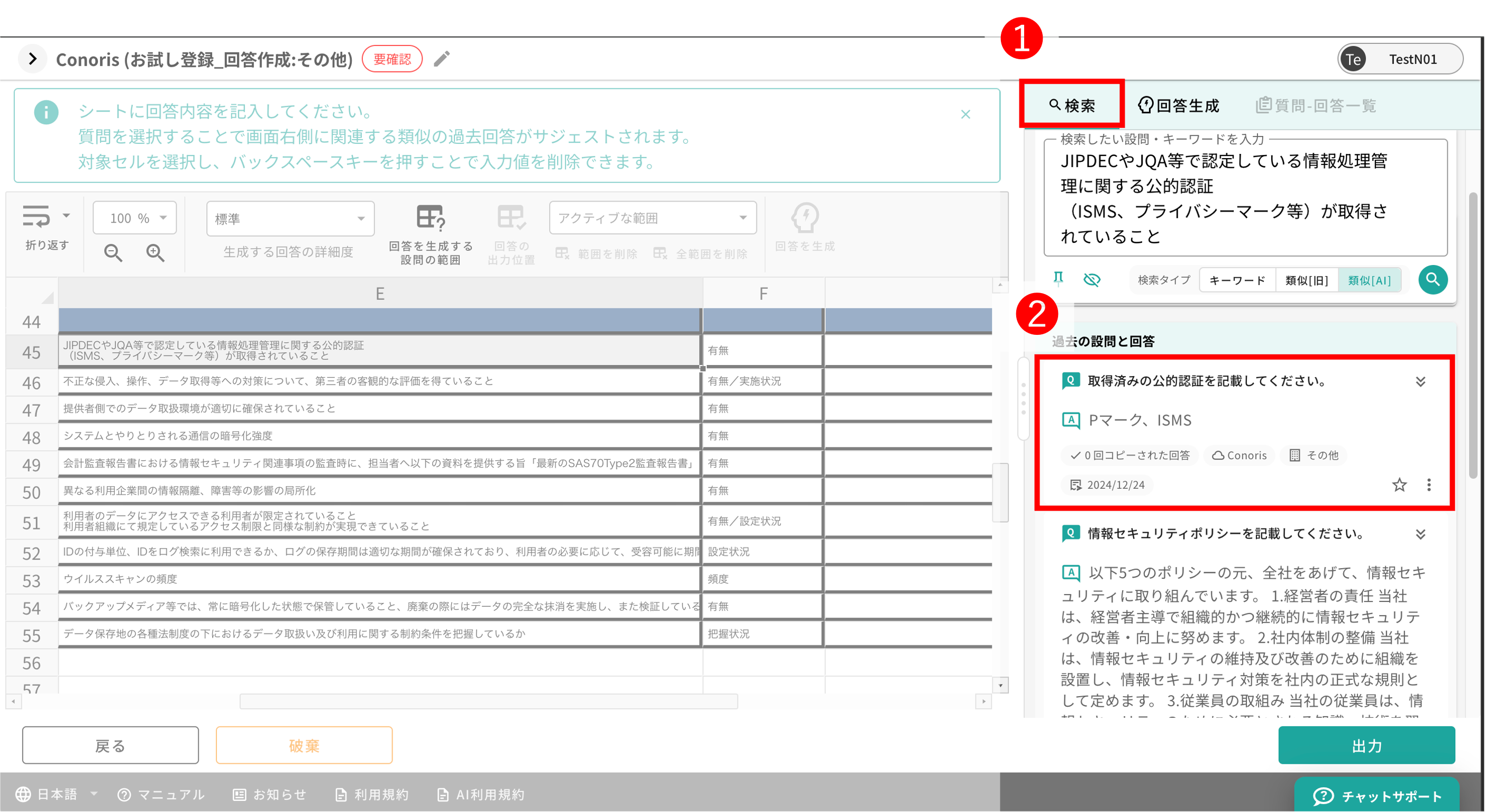Close the info banner with X
Viewport: 1486px width, 812px height.
pos(965,114)
